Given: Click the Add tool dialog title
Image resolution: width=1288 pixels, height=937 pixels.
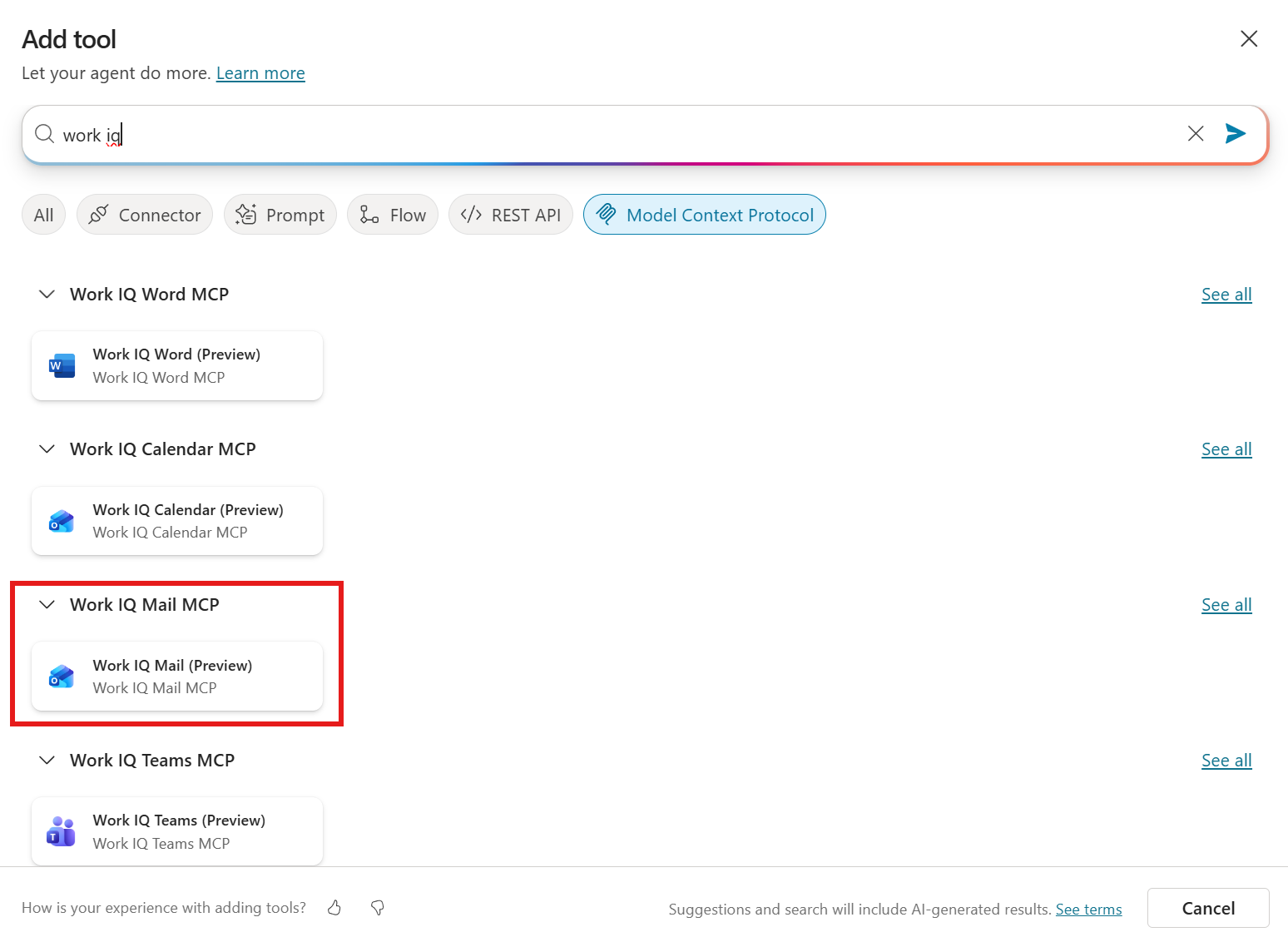Looking at the screenshot, I should 69,39.
